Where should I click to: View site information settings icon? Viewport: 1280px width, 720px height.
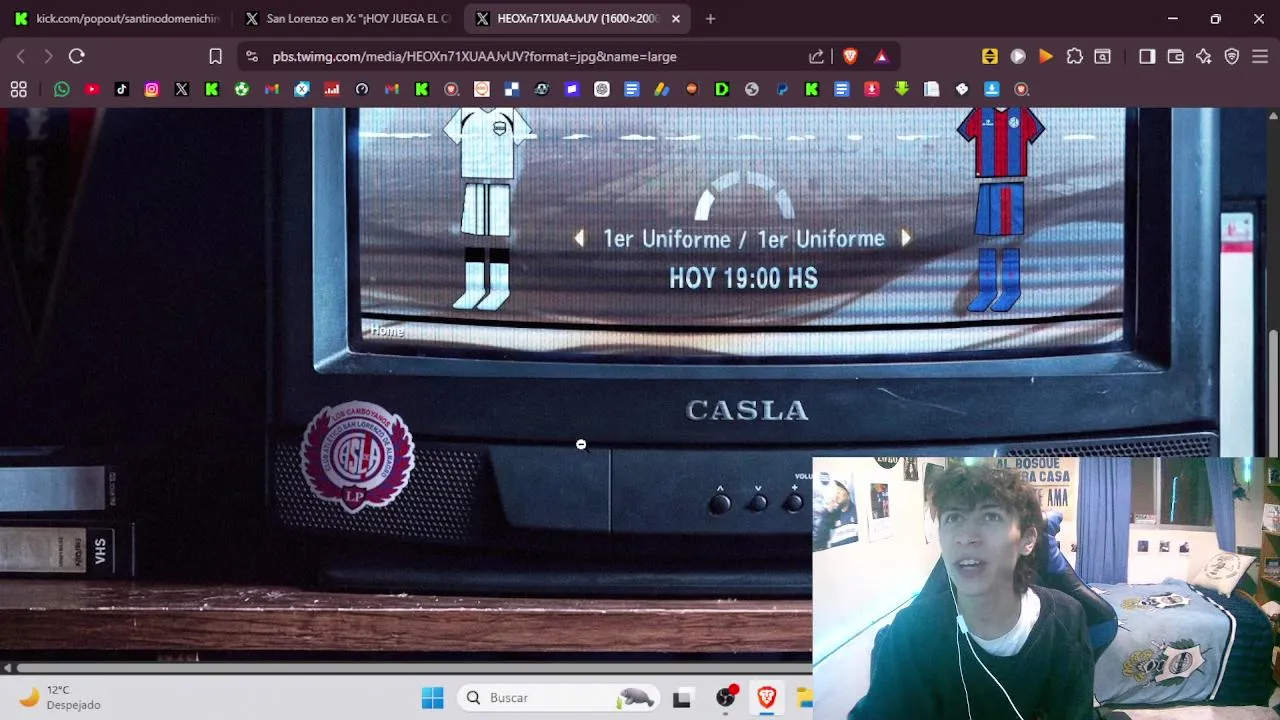click(x=251, y=57)
